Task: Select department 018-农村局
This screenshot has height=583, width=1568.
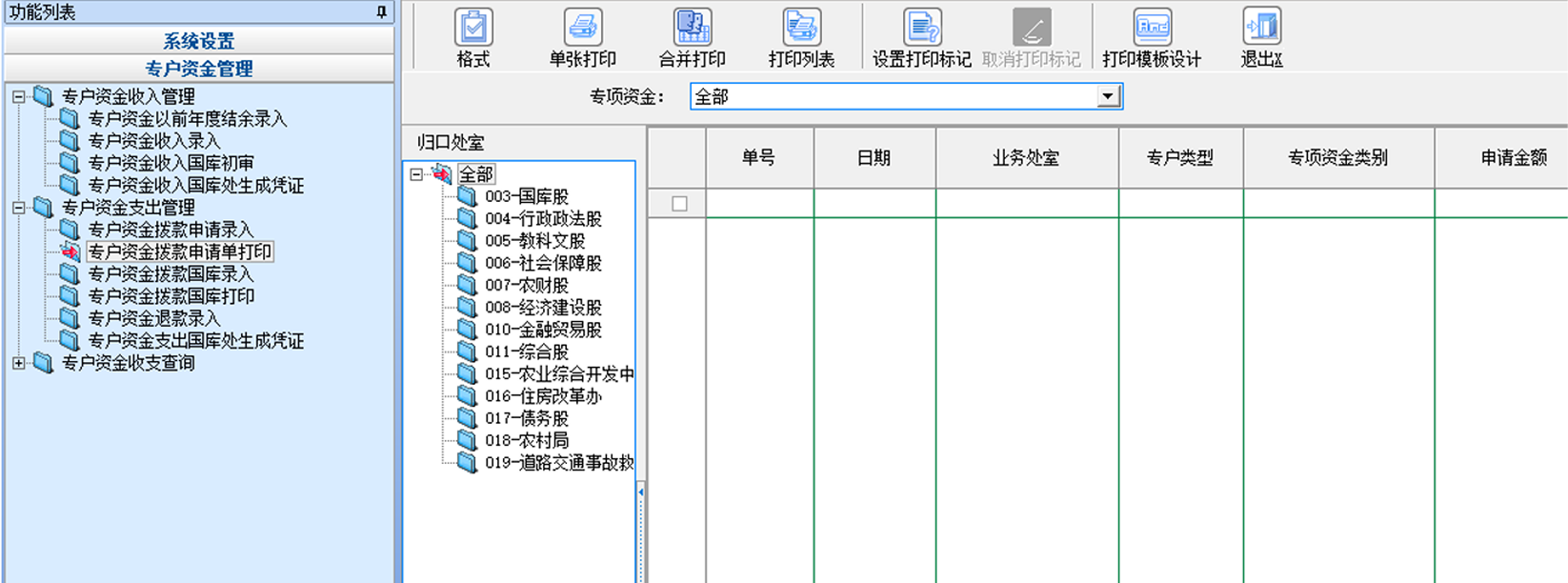Action: pos(527,440)
